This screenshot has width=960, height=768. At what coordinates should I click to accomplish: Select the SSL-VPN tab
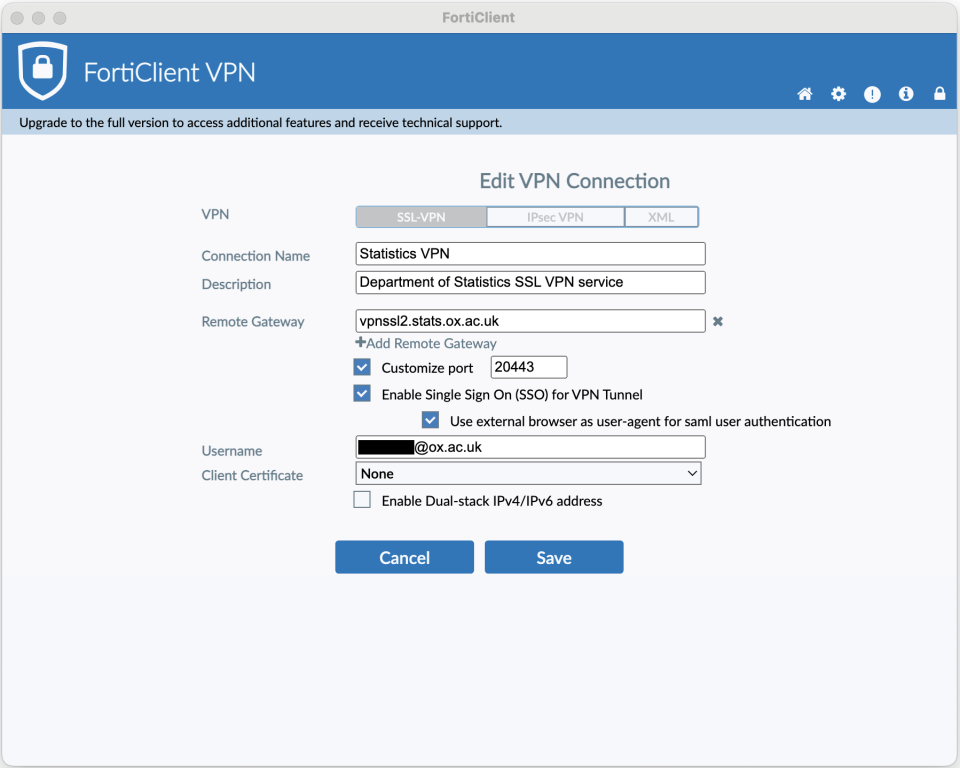click(421, 217)
